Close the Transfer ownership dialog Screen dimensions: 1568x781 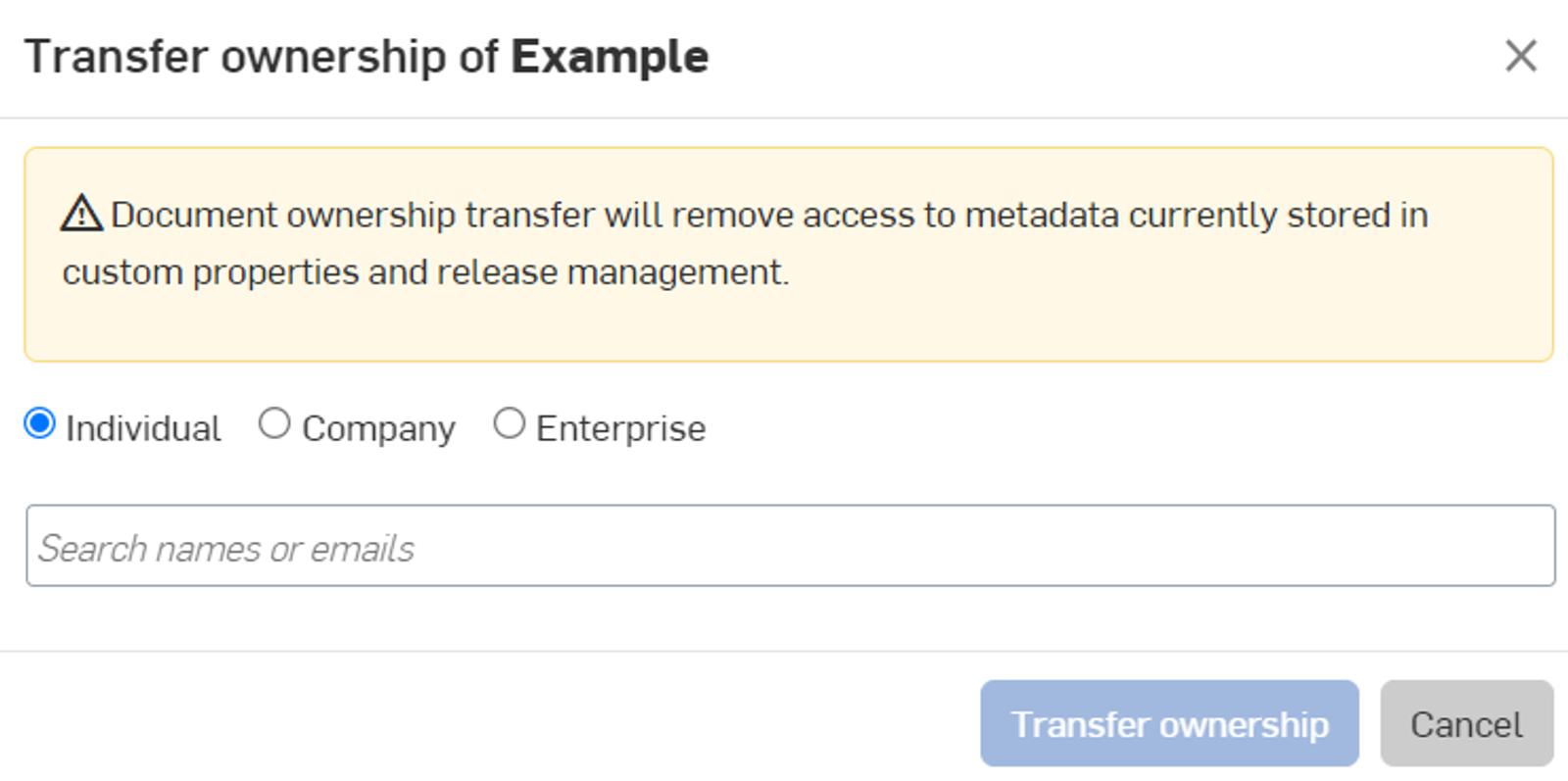[1520, 56]
